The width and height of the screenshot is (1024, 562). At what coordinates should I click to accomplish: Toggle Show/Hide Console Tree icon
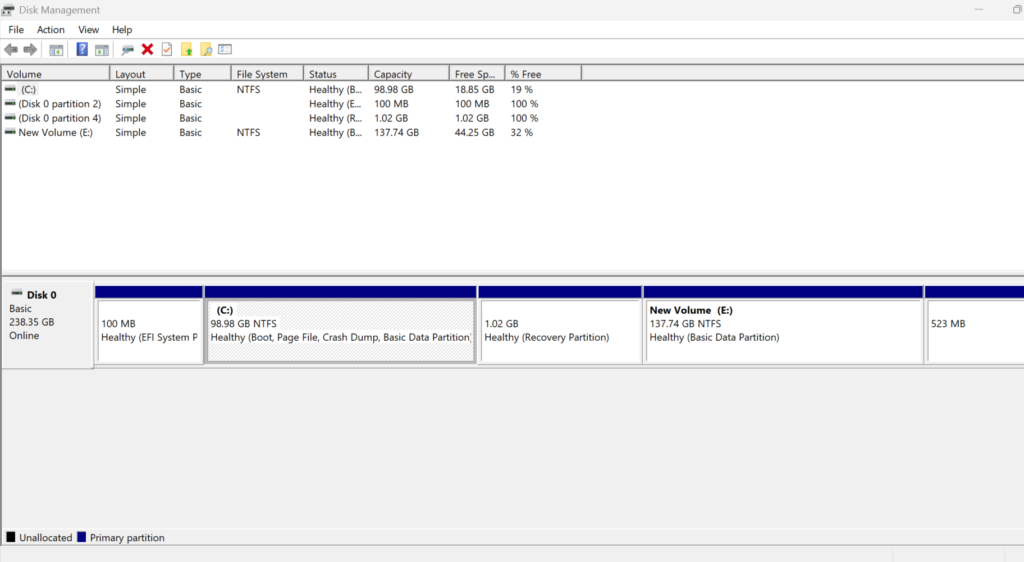pyautogui.click(x=56, y=50)
